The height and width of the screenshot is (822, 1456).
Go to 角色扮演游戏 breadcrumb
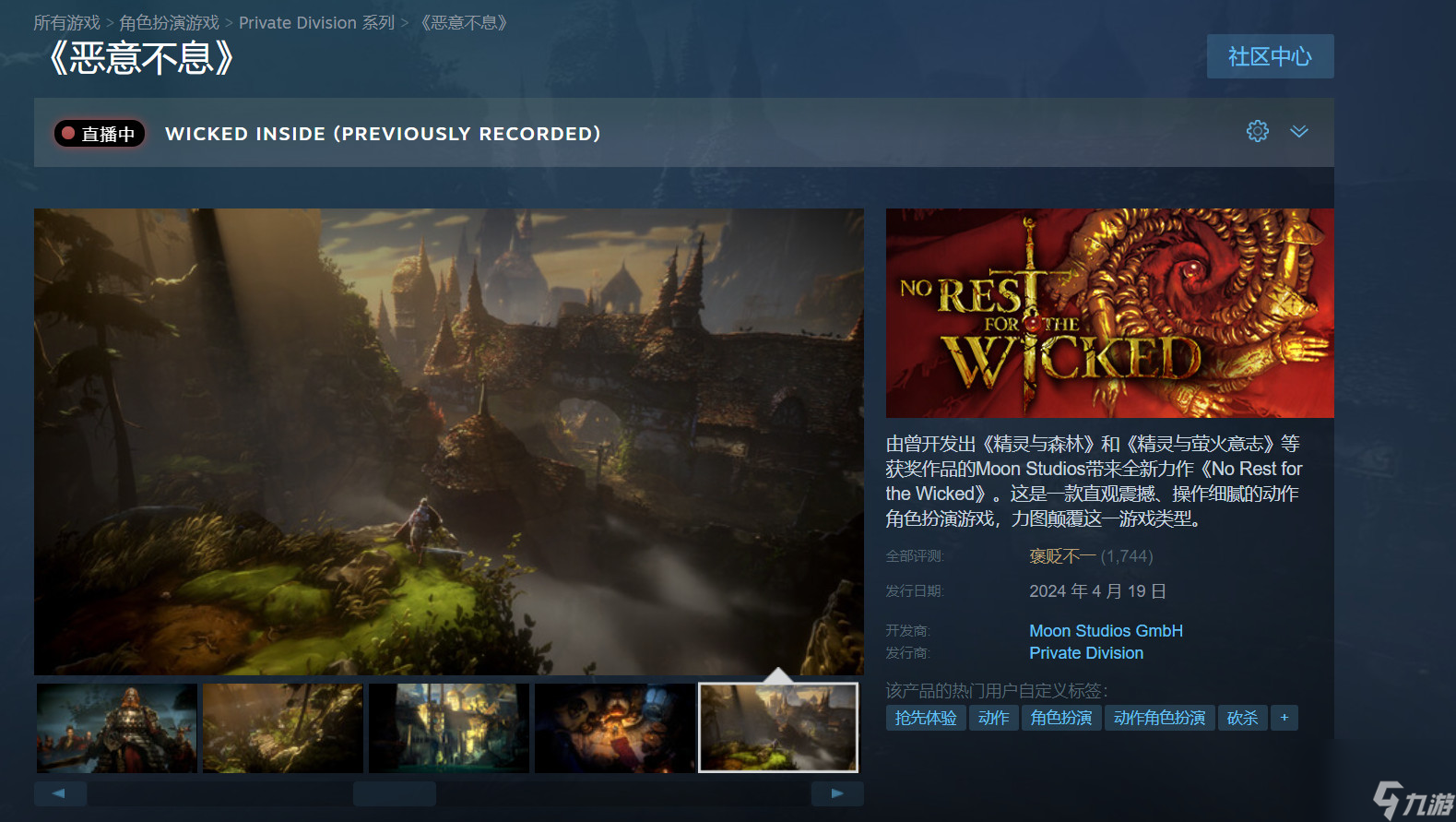coord(169,22)
